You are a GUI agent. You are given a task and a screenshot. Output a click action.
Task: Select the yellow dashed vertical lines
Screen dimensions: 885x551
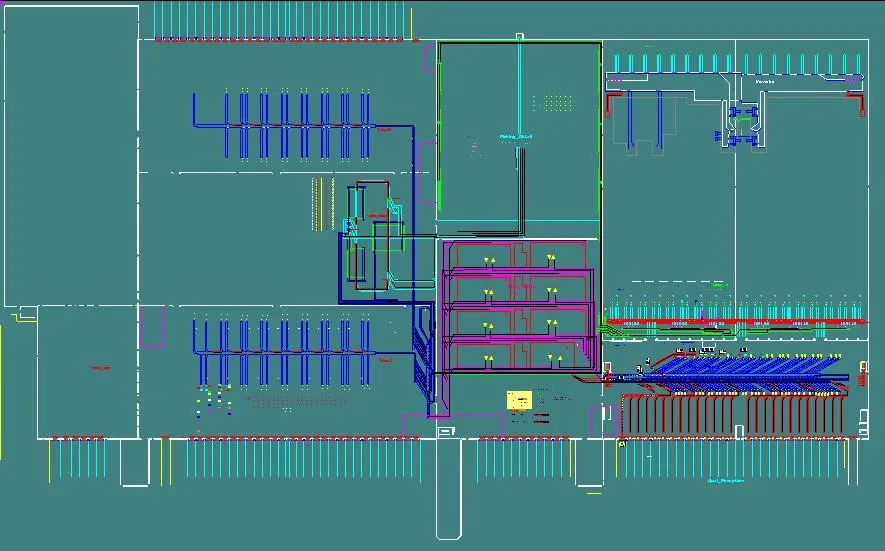click(x=318, y=203)
